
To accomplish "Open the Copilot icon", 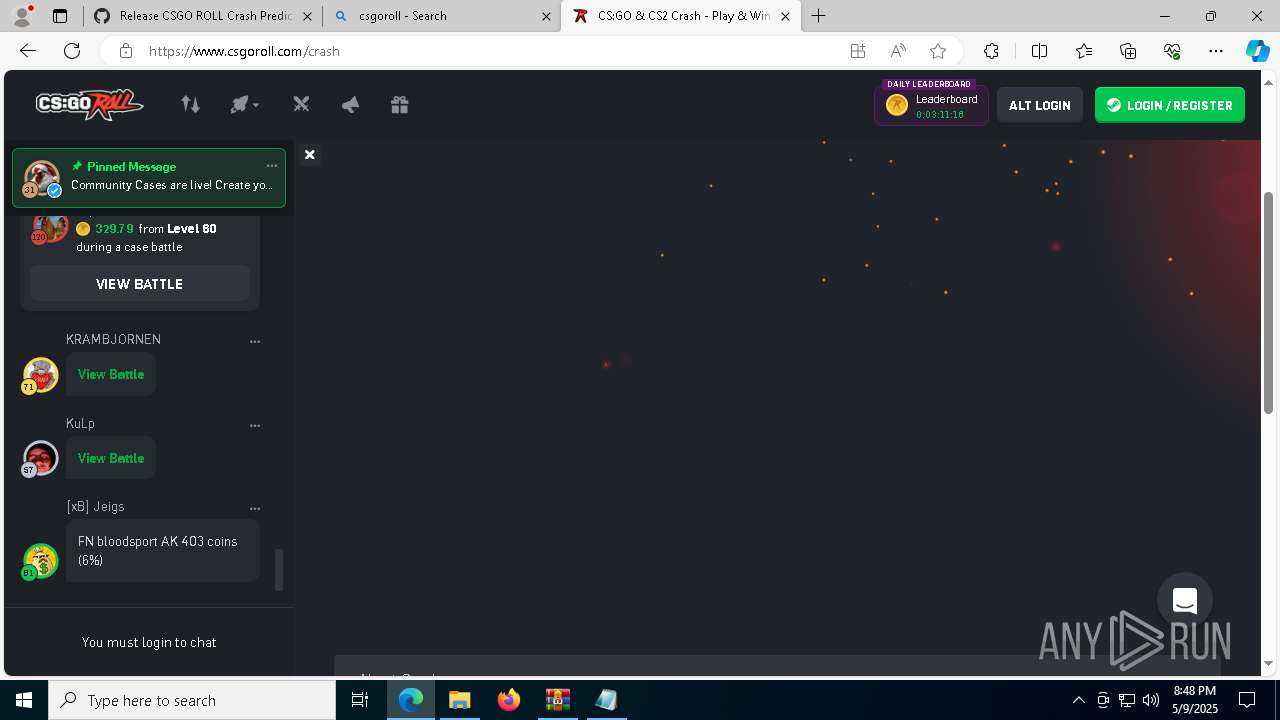I will tap(1257, 51).
